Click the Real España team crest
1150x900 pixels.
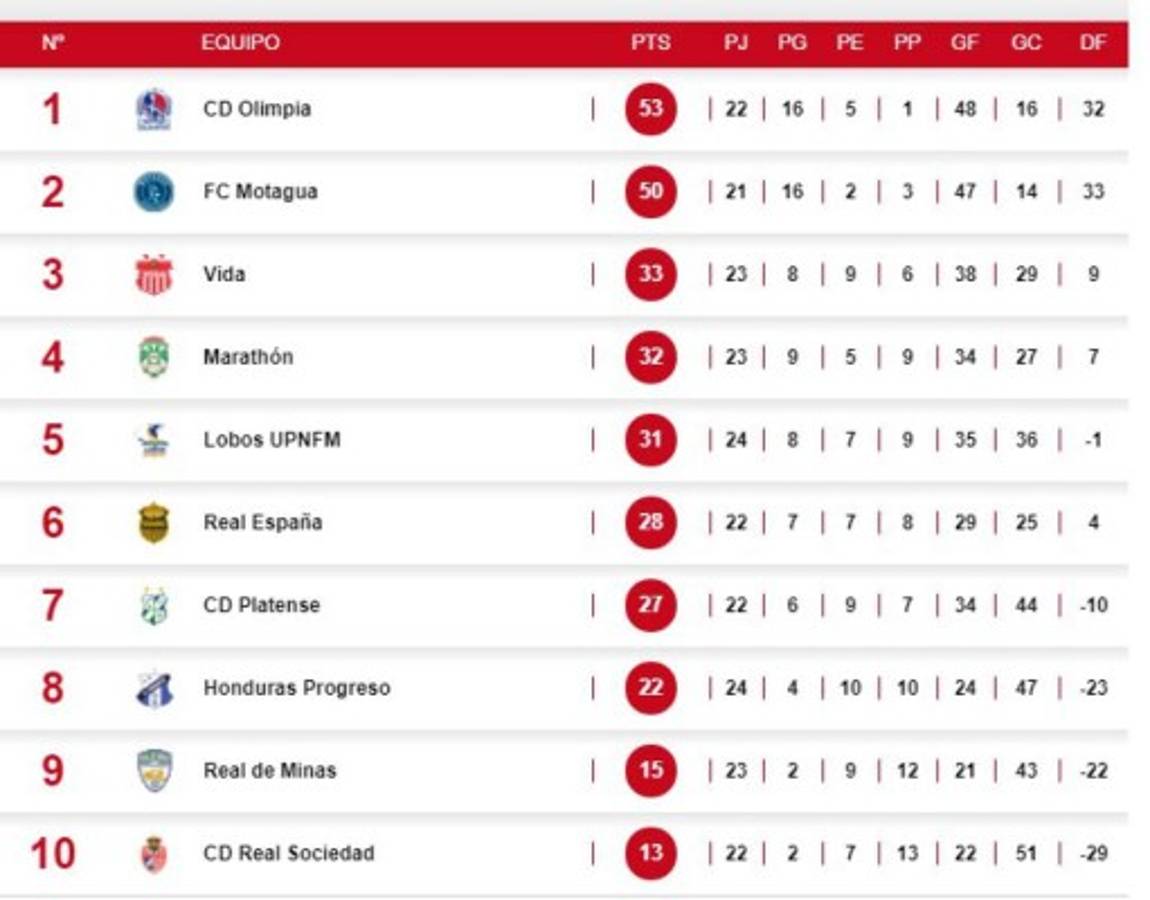(x=154, y=523)
